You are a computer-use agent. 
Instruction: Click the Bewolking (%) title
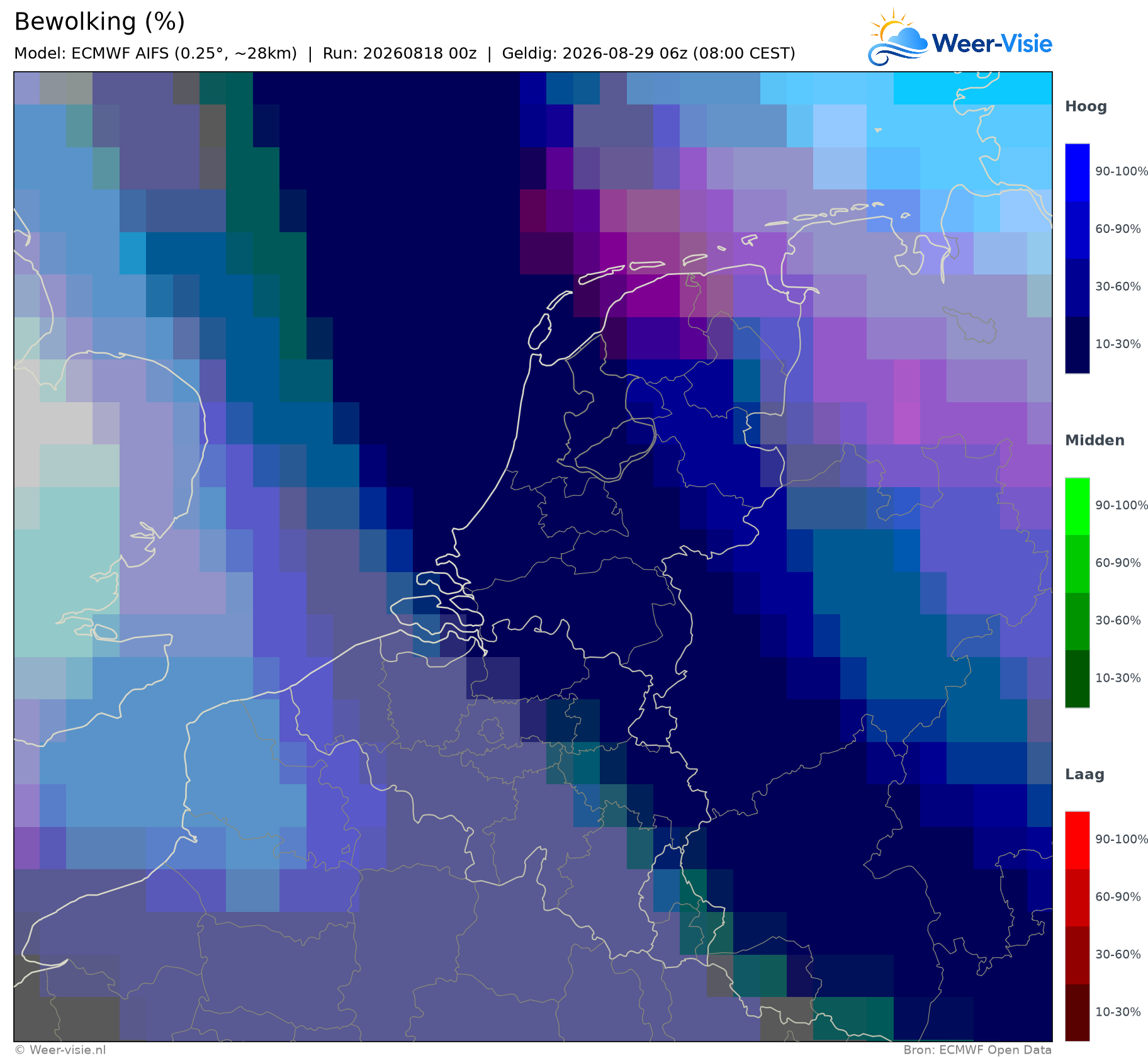coord(99,22)
